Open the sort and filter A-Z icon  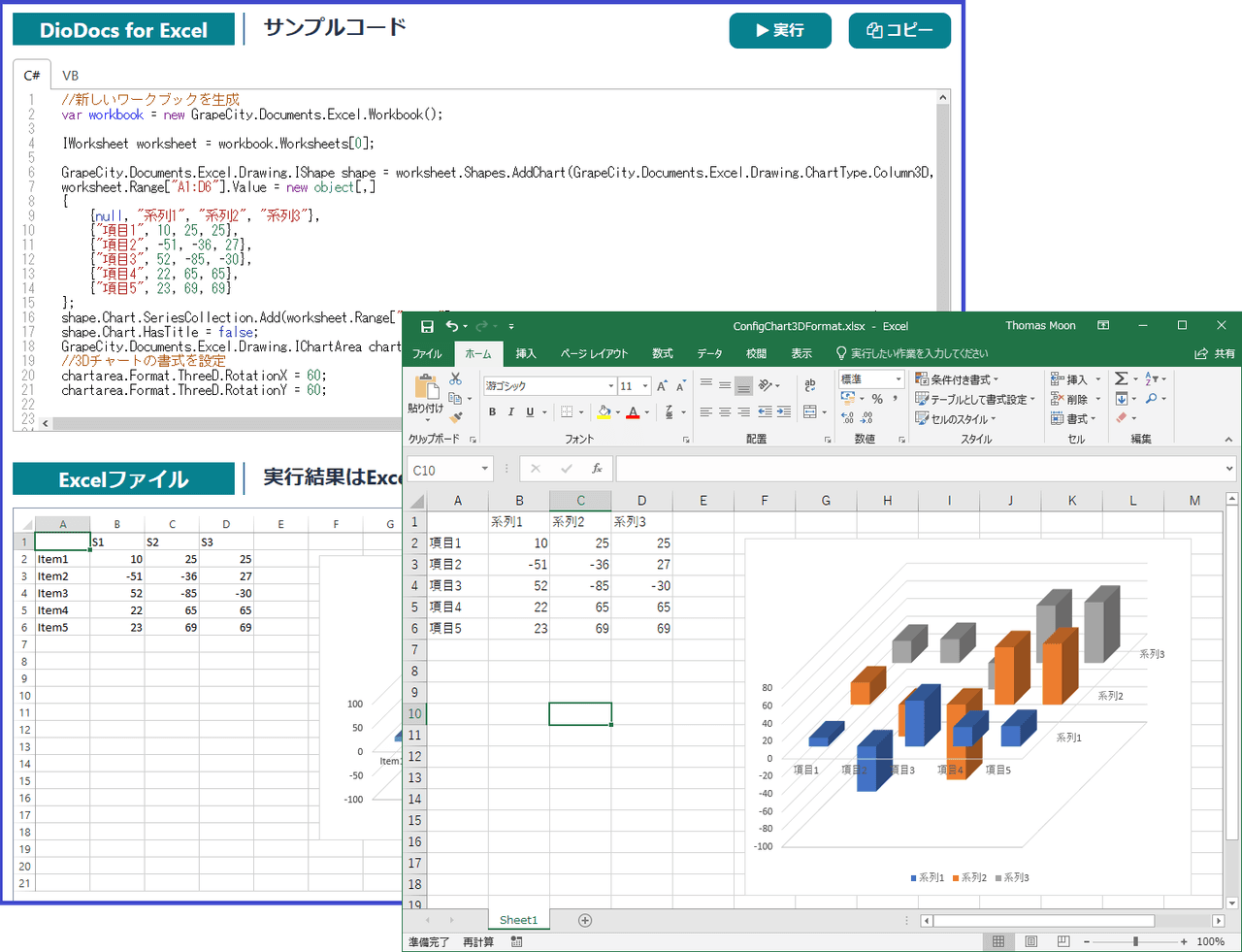(1152, 378)
